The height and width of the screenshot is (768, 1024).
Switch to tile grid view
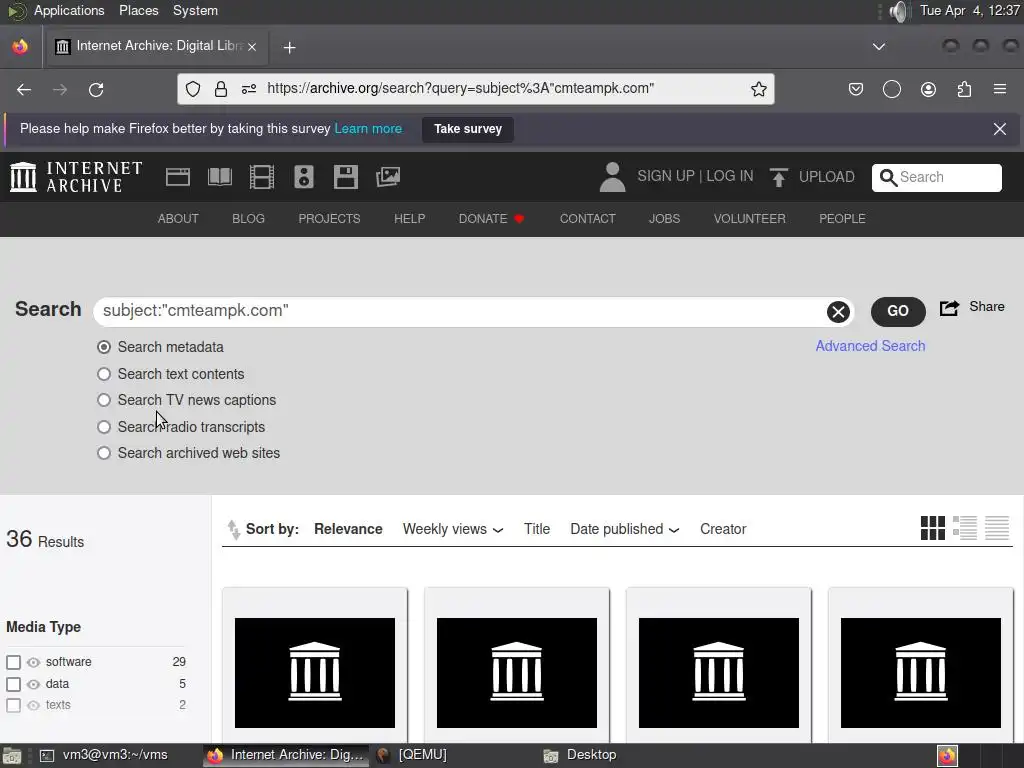pos(933,528)
